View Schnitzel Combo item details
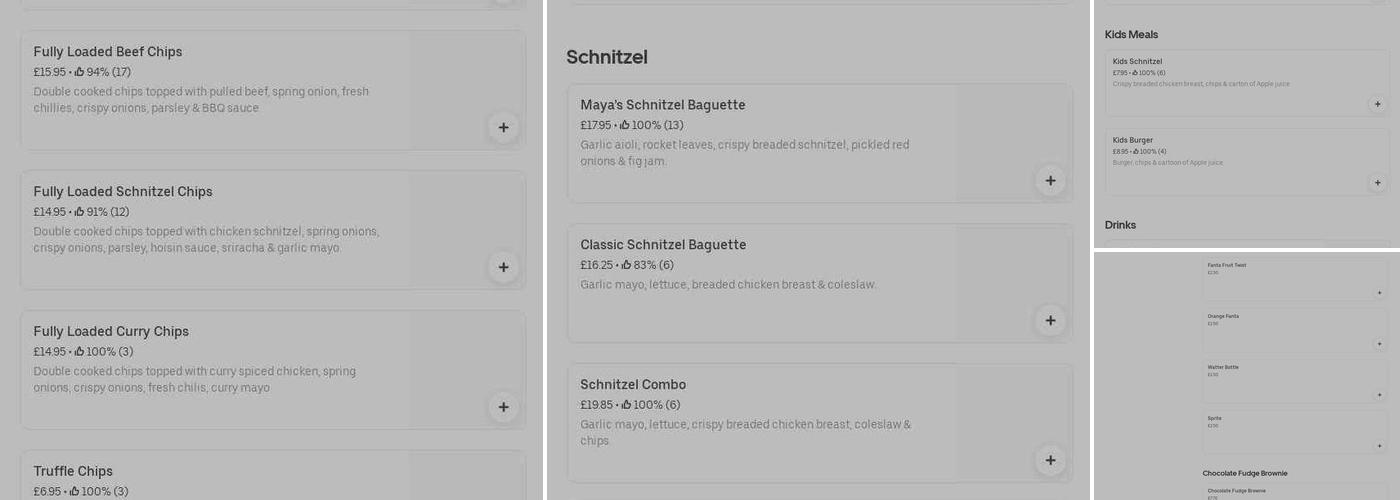1400x500 pixels. (x=633, y=385)
